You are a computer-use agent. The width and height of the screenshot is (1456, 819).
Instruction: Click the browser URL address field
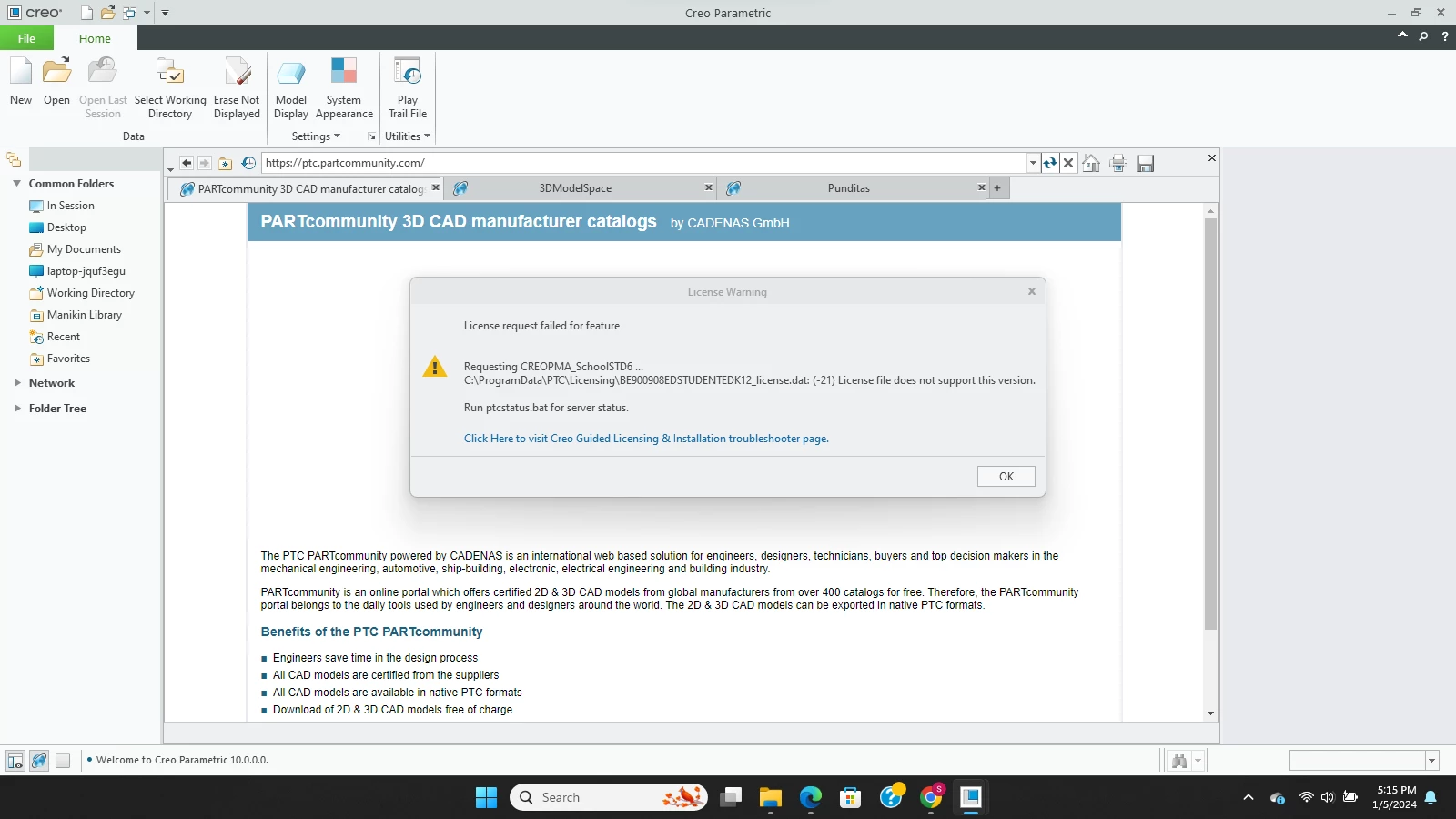point(644,163)
